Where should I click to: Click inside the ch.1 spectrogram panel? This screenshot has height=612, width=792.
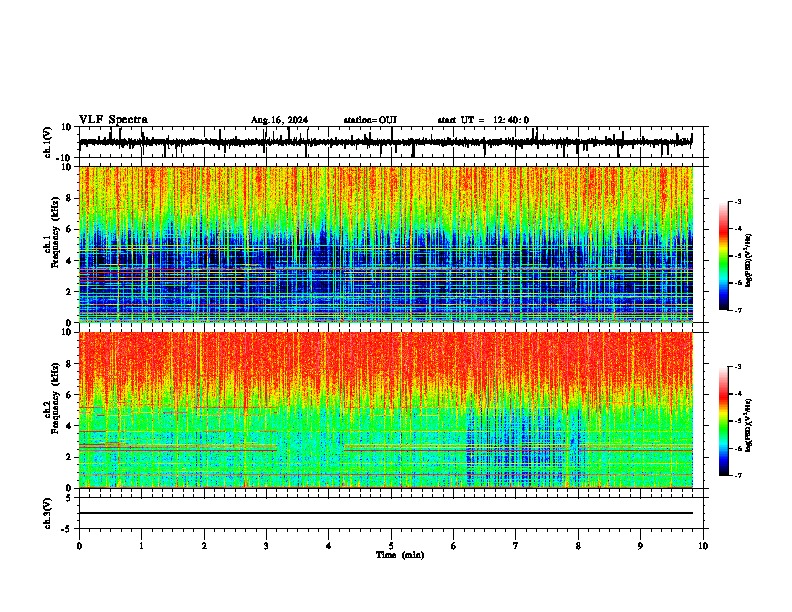pos(386,244)
